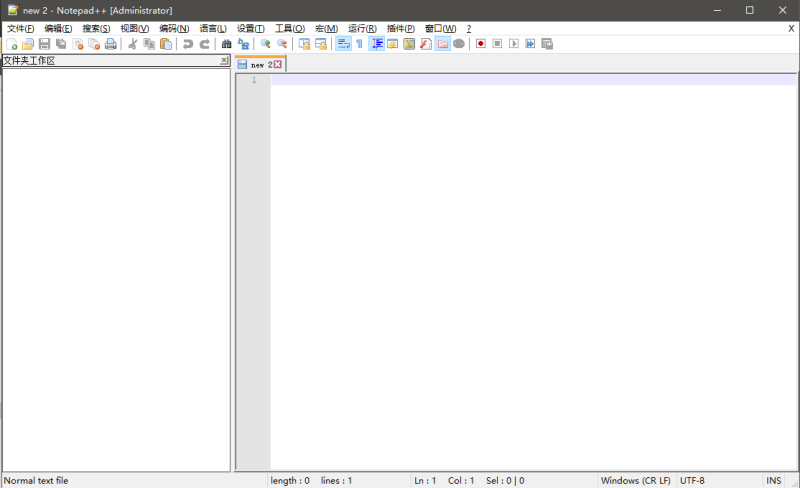800x488 pixels.
Task: Toggle the indent guide toolbar button
Action: tap(376, 44)
